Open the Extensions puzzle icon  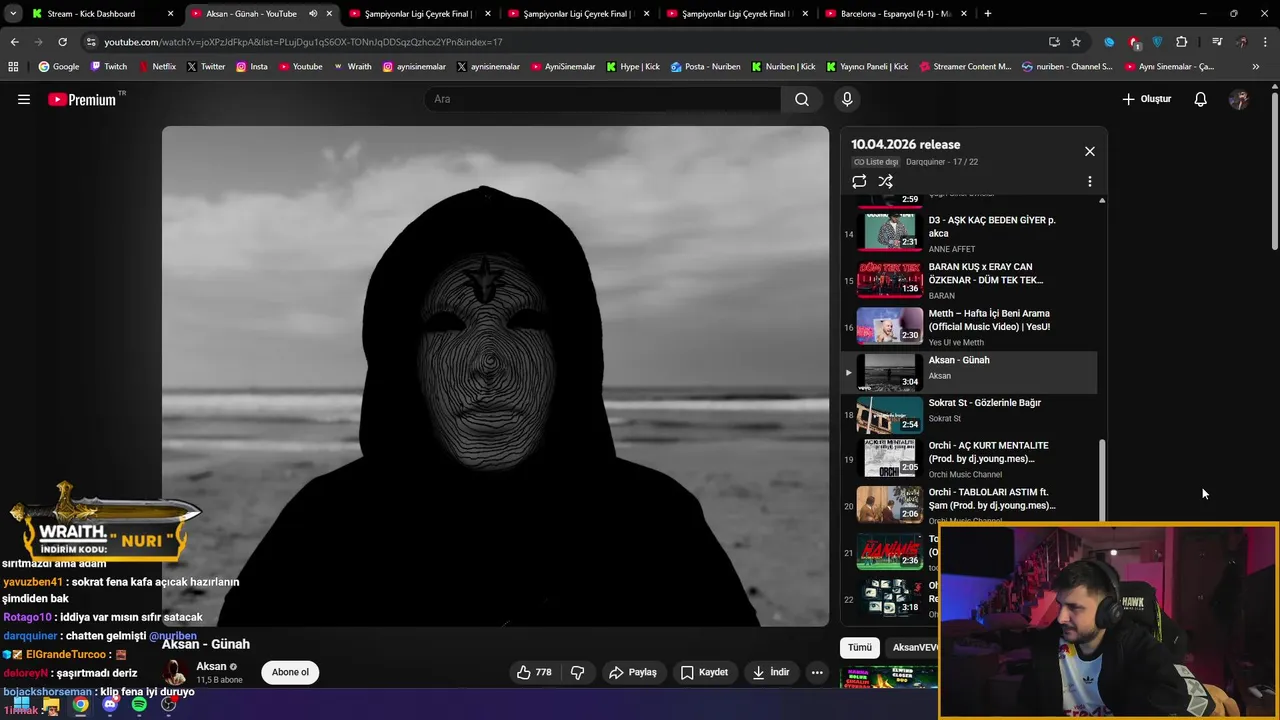tap(1182, 42)
